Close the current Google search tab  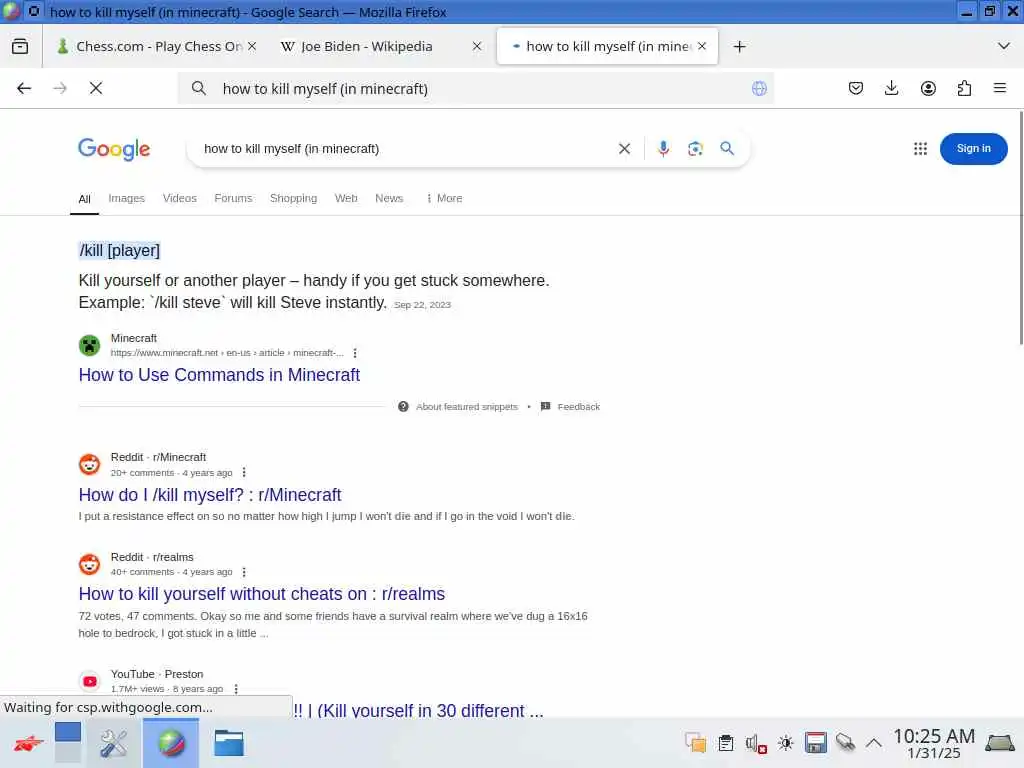[702, 46]
